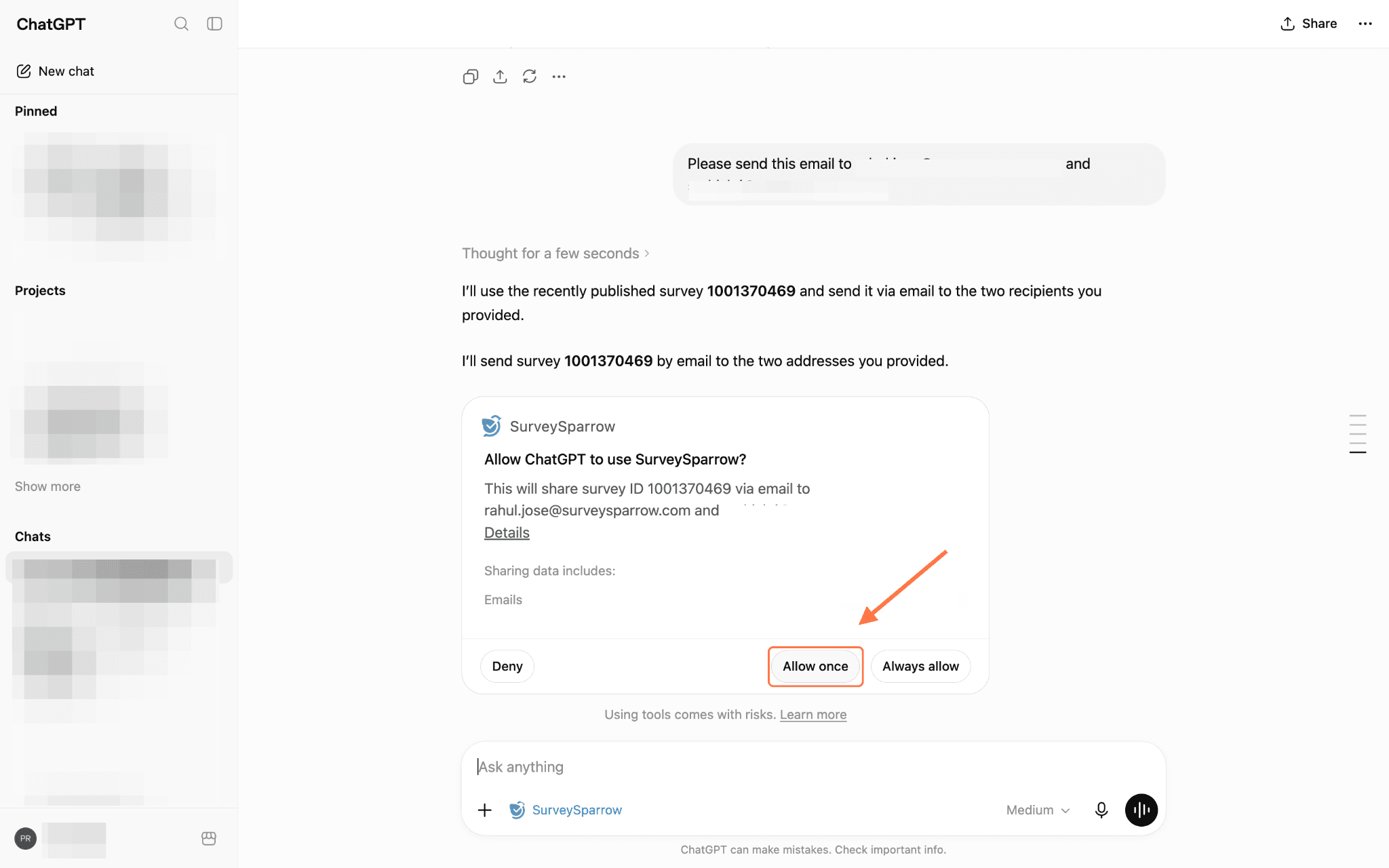This screenshot has width=1389, height=868.
Task: Click the 'Allow ChatGPT to use SurveySparrow?' heading
Action: pyautogui.click(x=615, y=460)
